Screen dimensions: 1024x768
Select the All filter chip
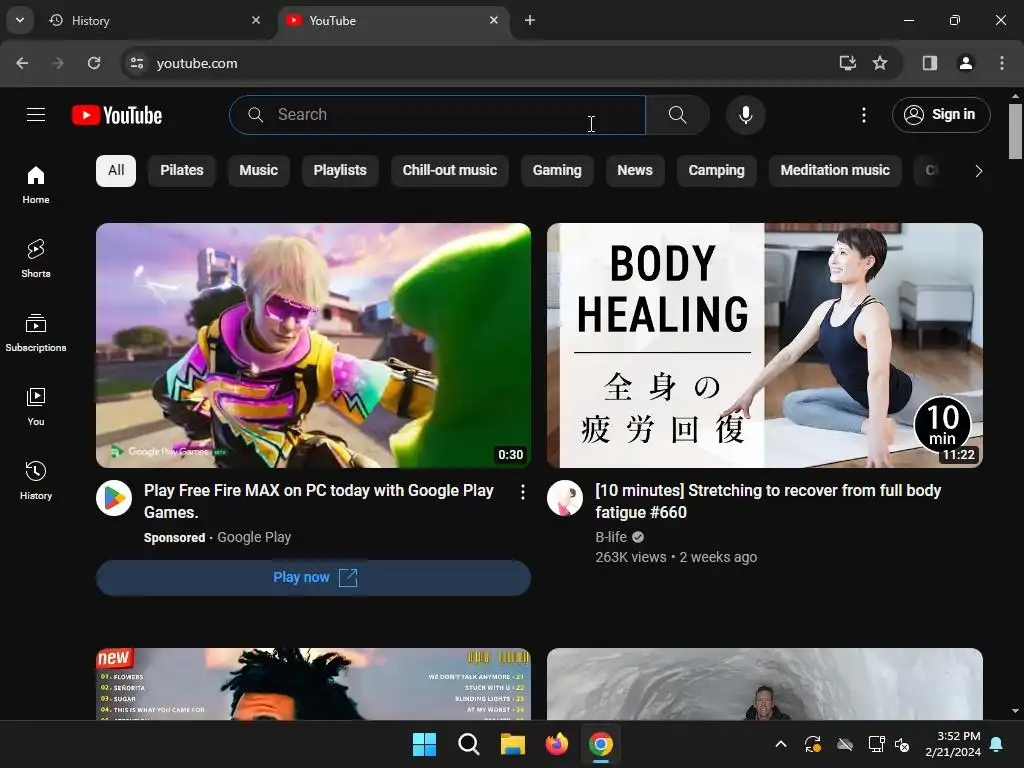(116, 171)
